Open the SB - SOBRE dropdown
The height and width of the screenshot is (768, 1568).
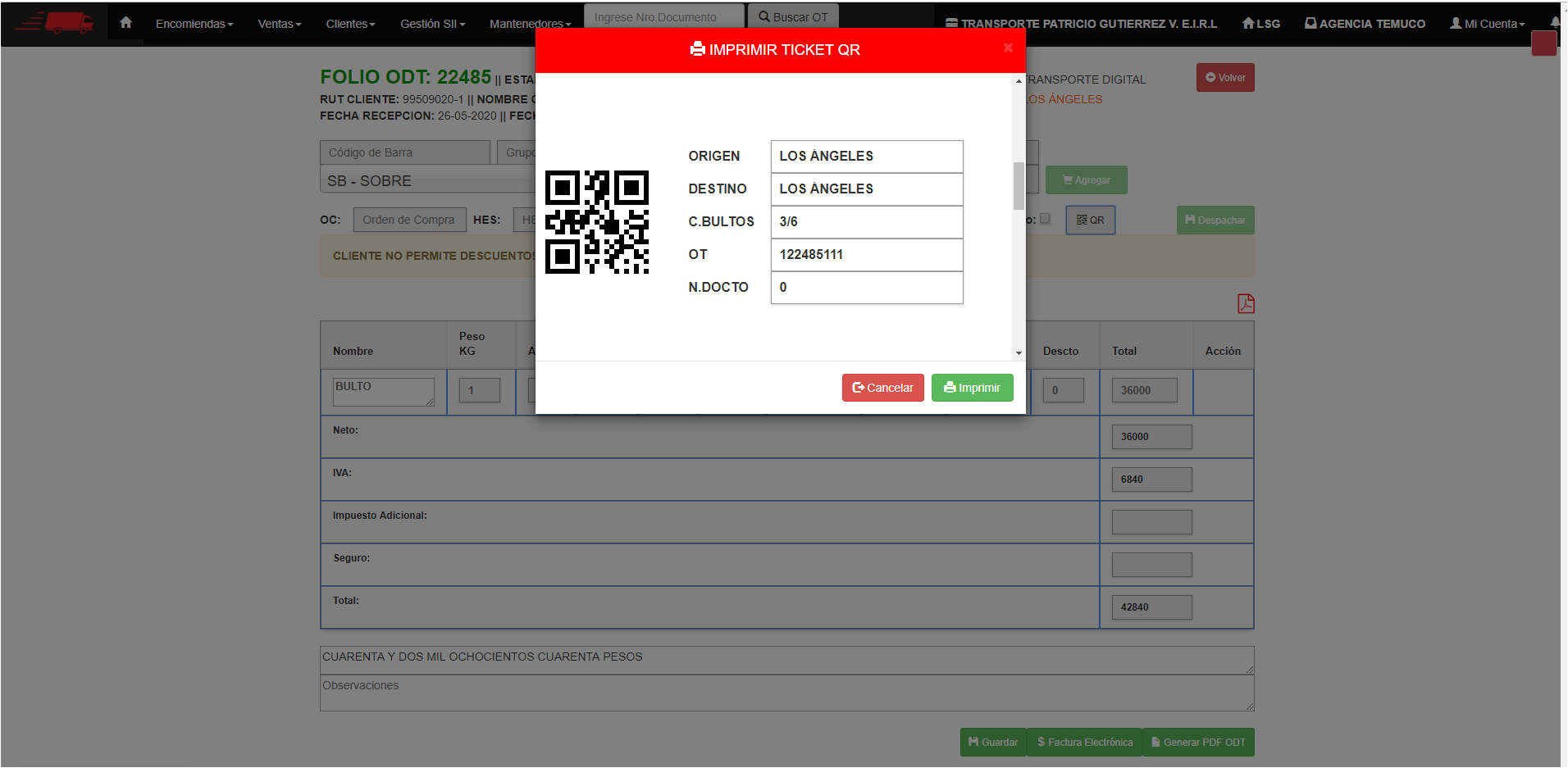[x=428, y=180]
